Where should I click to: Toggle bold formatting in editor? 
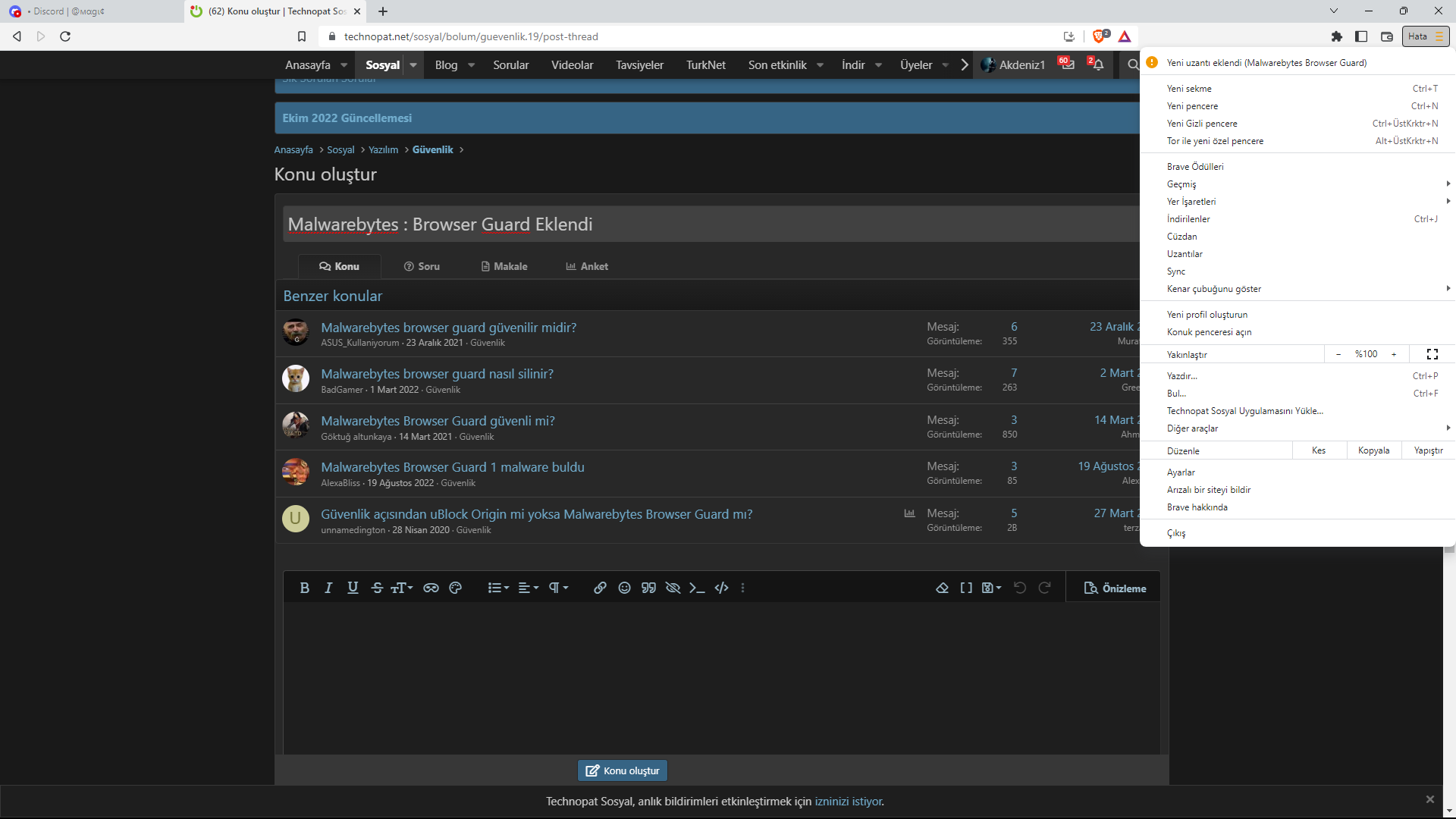(304, 588)
